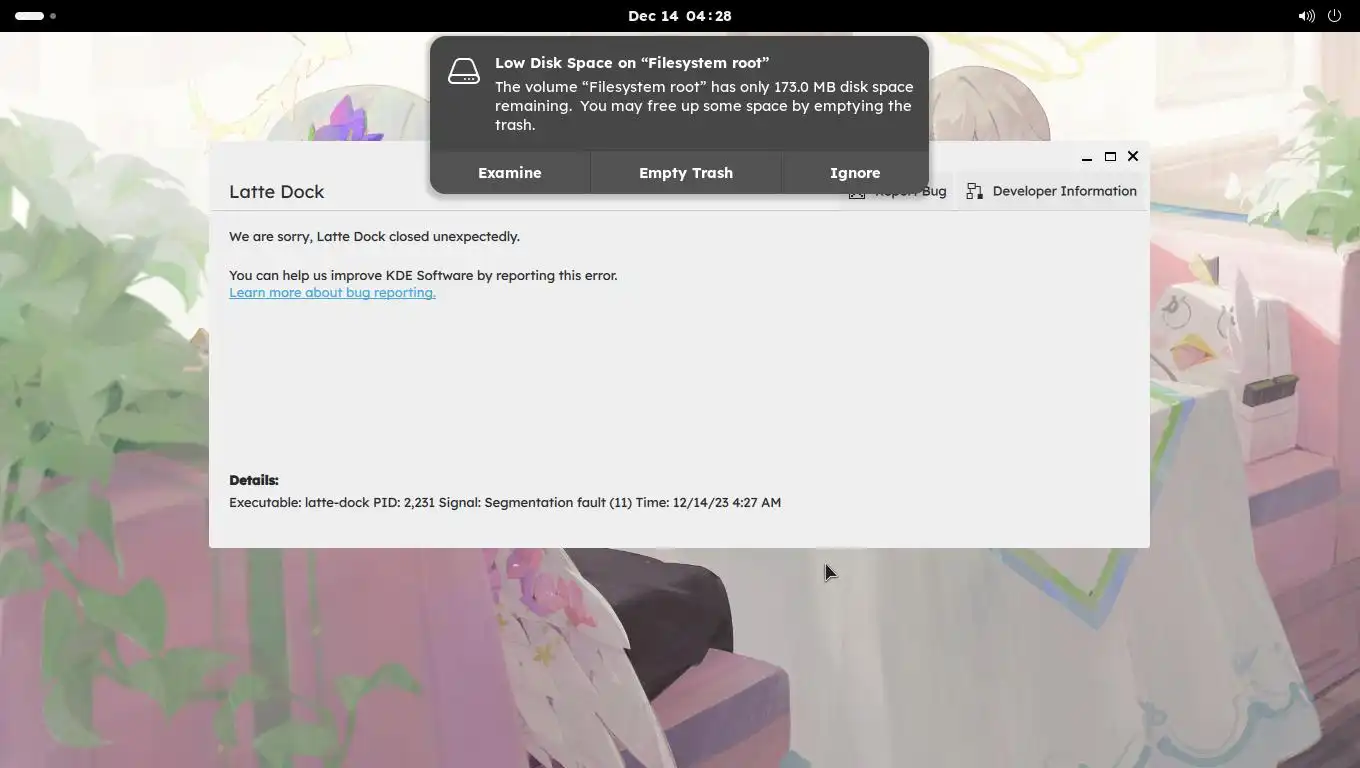Empty Trash from the low disk space notification
This screenshot has height=768, width=1360.
686,173
